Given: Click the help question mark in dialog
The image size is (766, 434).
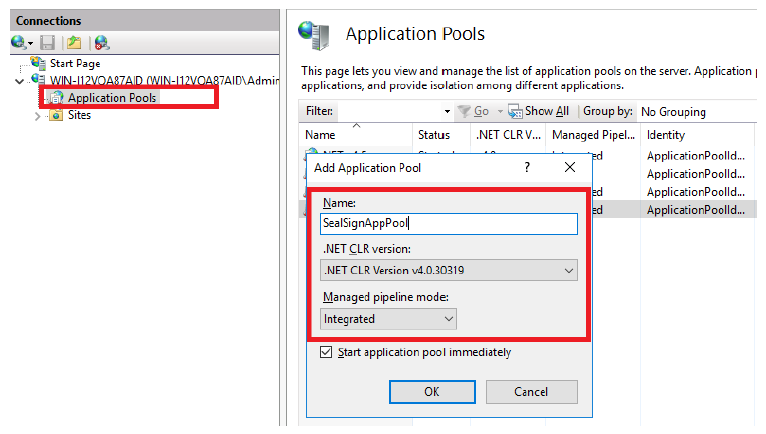Looking at the screenshot, I should [527, 168].
